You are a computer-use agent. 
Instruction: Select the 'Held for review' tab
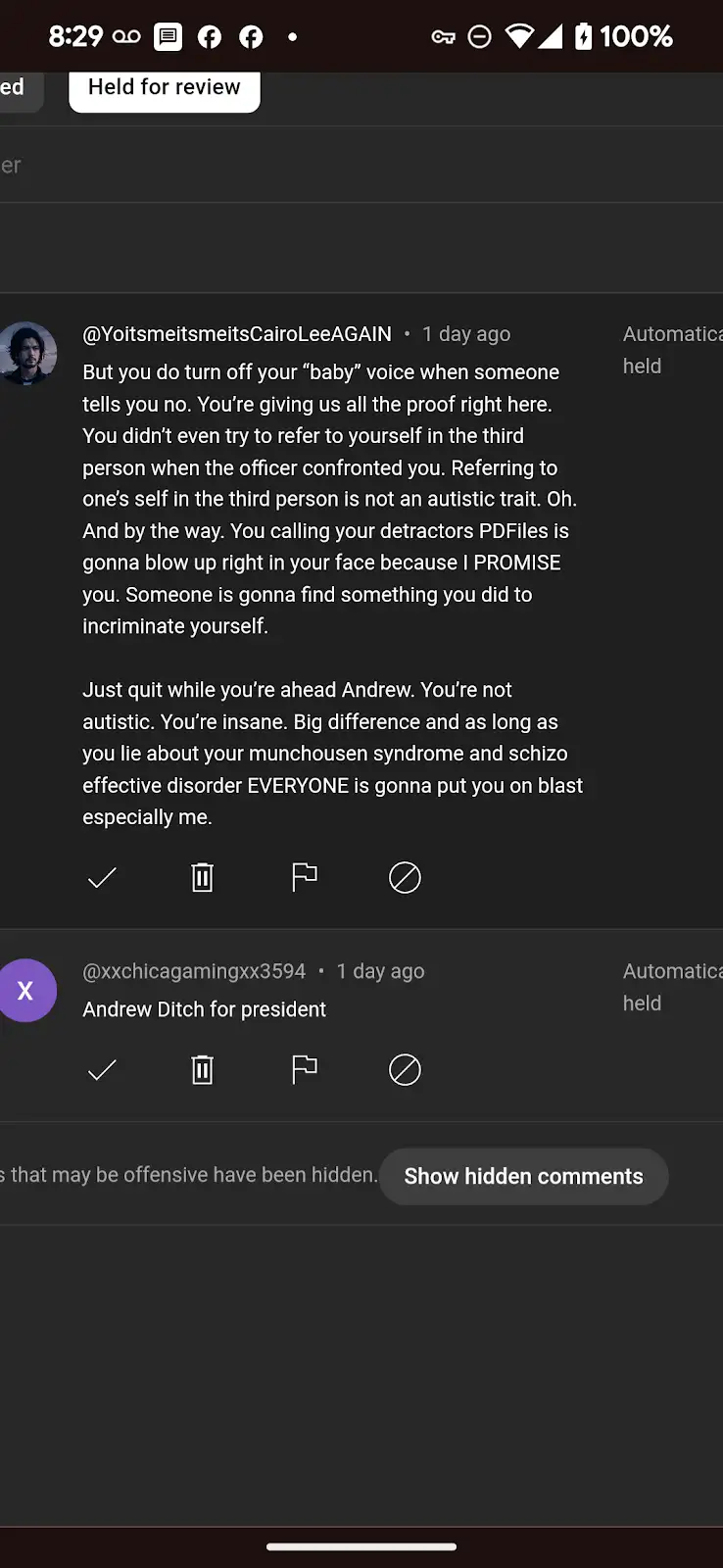pyautogui.click(x=165, y=88)
